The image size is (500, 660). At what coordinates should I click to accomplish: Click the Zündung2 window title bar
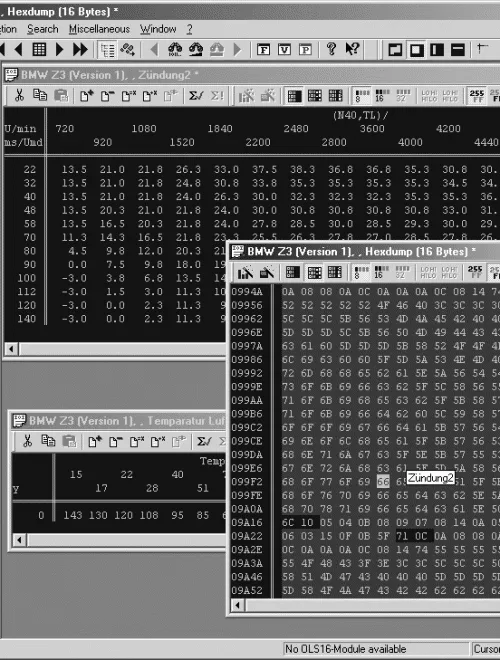pyautogui.click(x=251, y=75)
